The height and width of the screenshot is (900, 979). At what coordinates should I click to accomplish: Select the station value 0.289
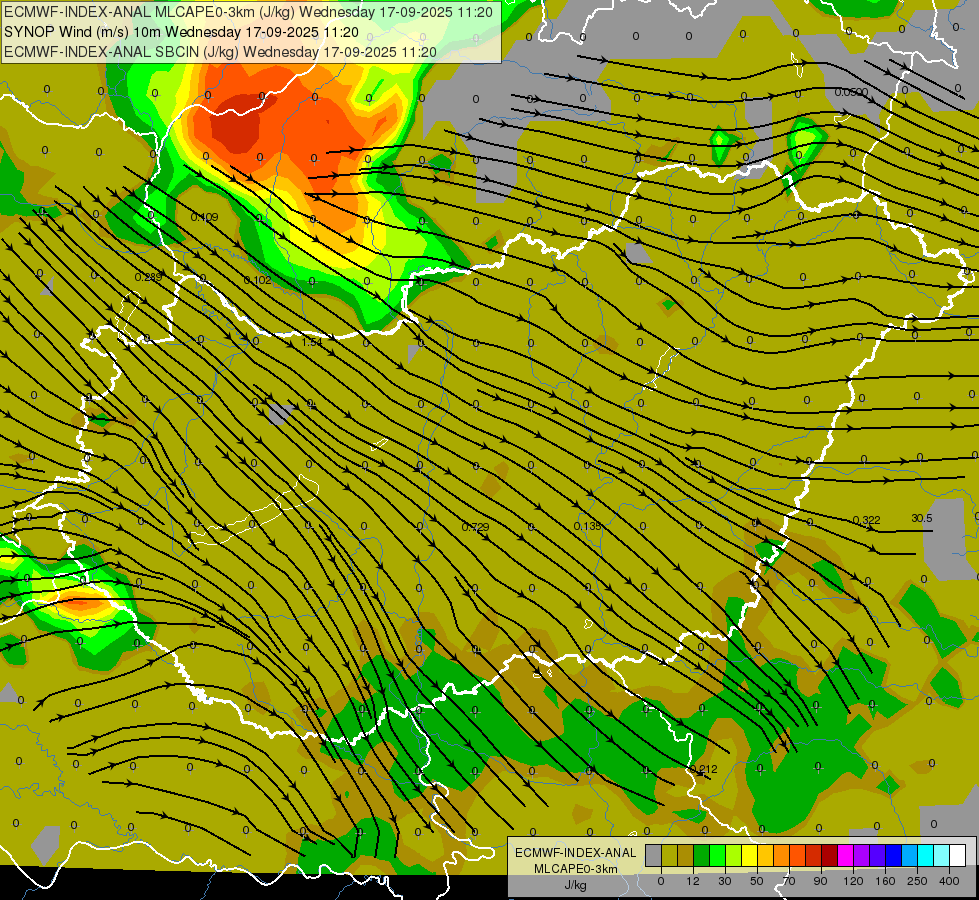(x=149, y=277)
